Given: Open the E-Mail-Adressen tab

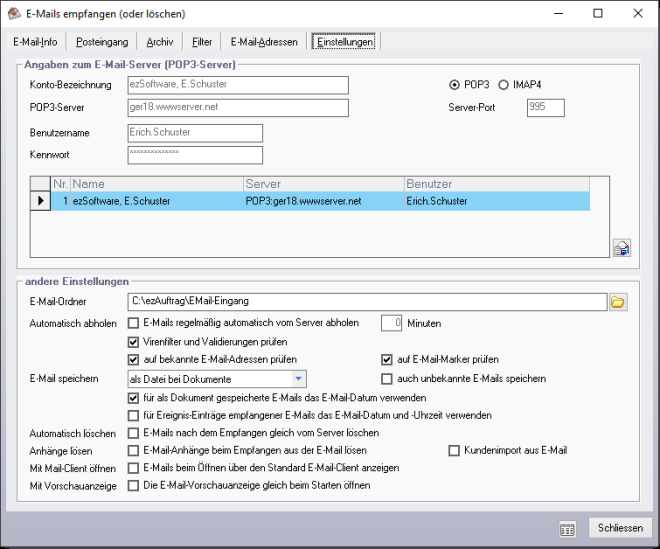Looking at the screenshot, I should click(x=261, y=42).
